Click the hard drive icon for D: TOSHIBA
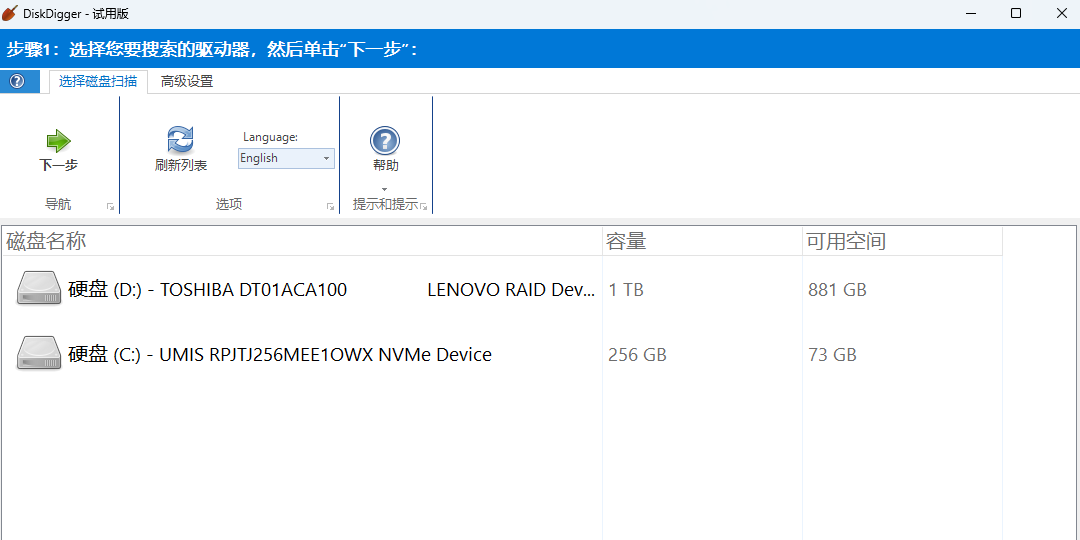Image resolution: width=1080 pixels, height=540 pixels. (39, 289)
